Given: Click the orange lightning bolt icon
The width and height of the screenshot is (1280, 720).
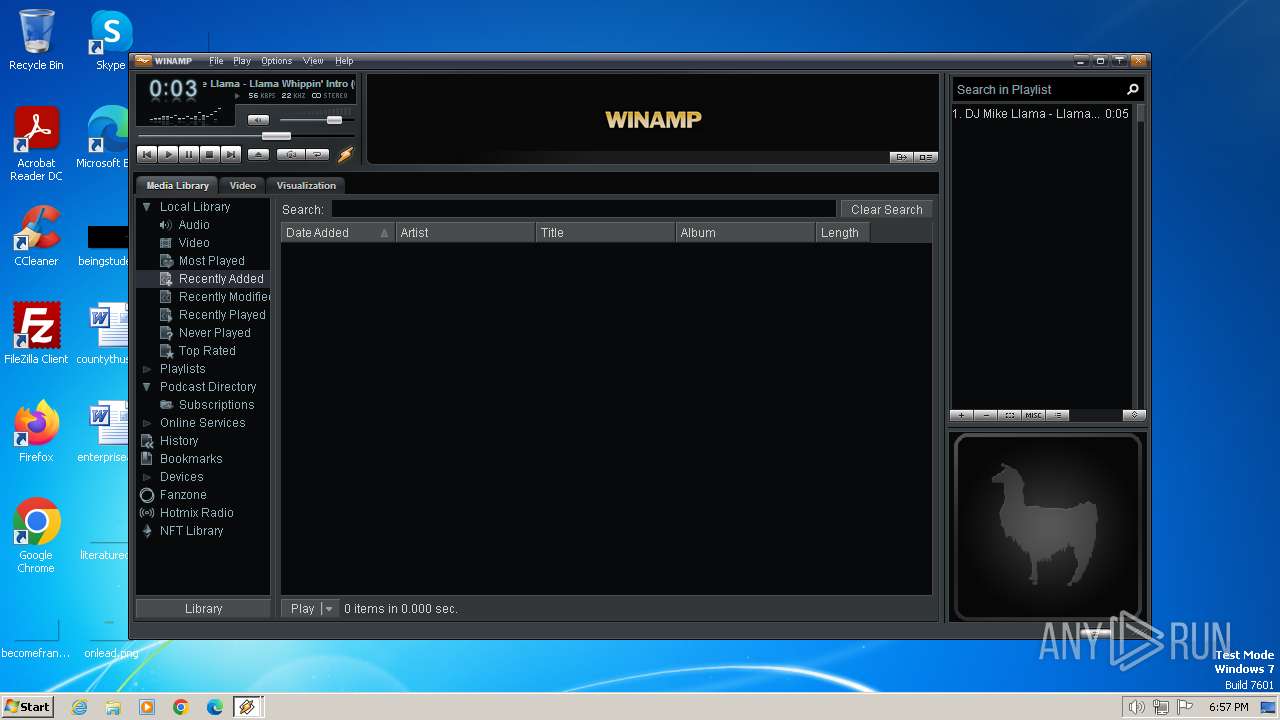Looking at the screenshot, I should click(x=345, y=154).
